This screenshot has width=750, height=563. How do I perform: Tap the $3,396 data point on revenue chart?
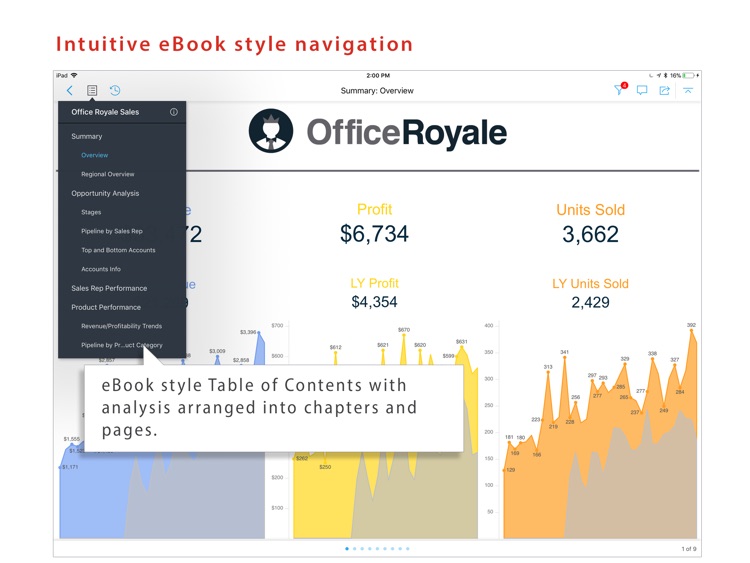(x=259, y=332)
